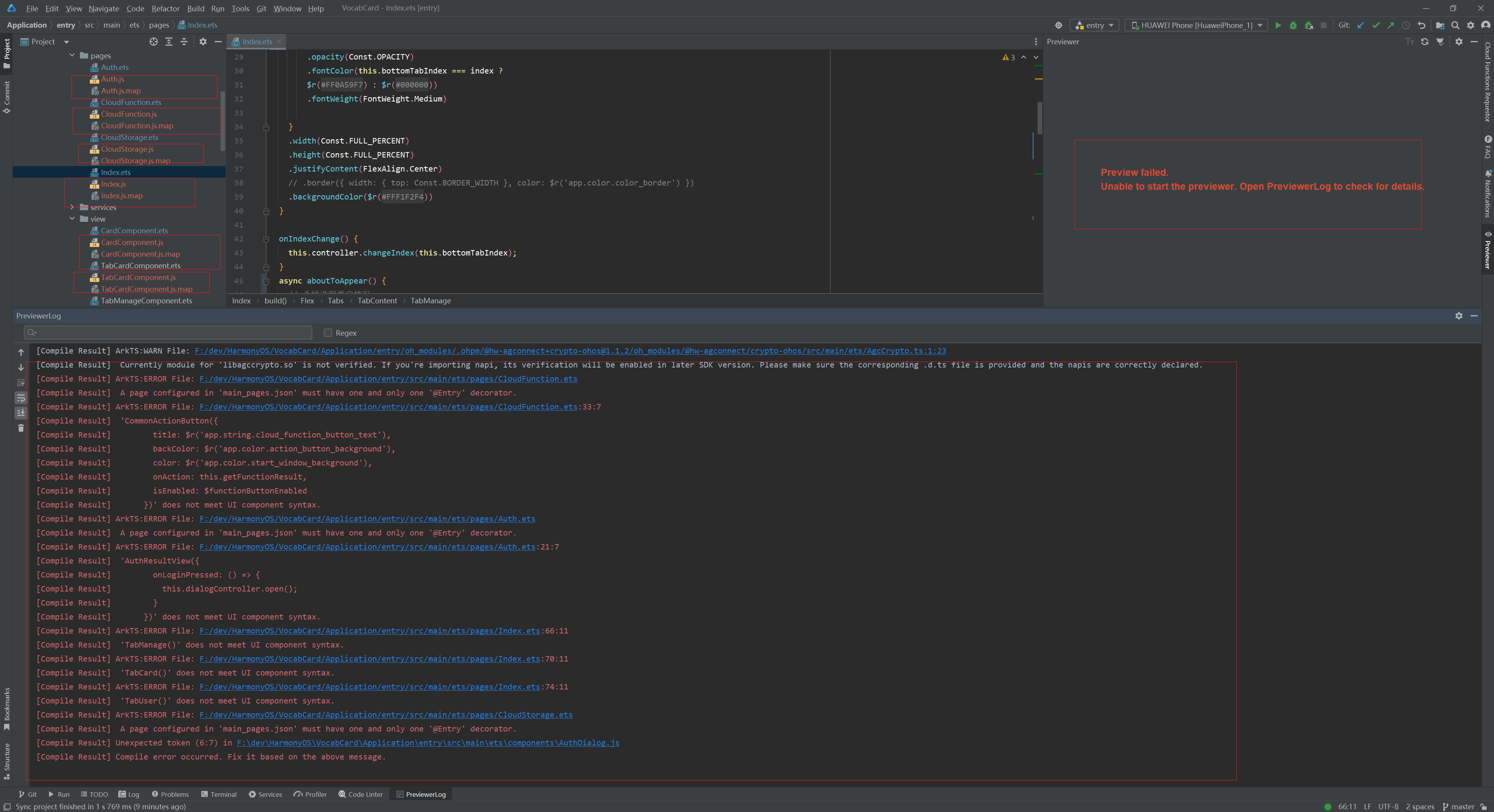Commit changes with the green Git checkmark

(1376, 25)
